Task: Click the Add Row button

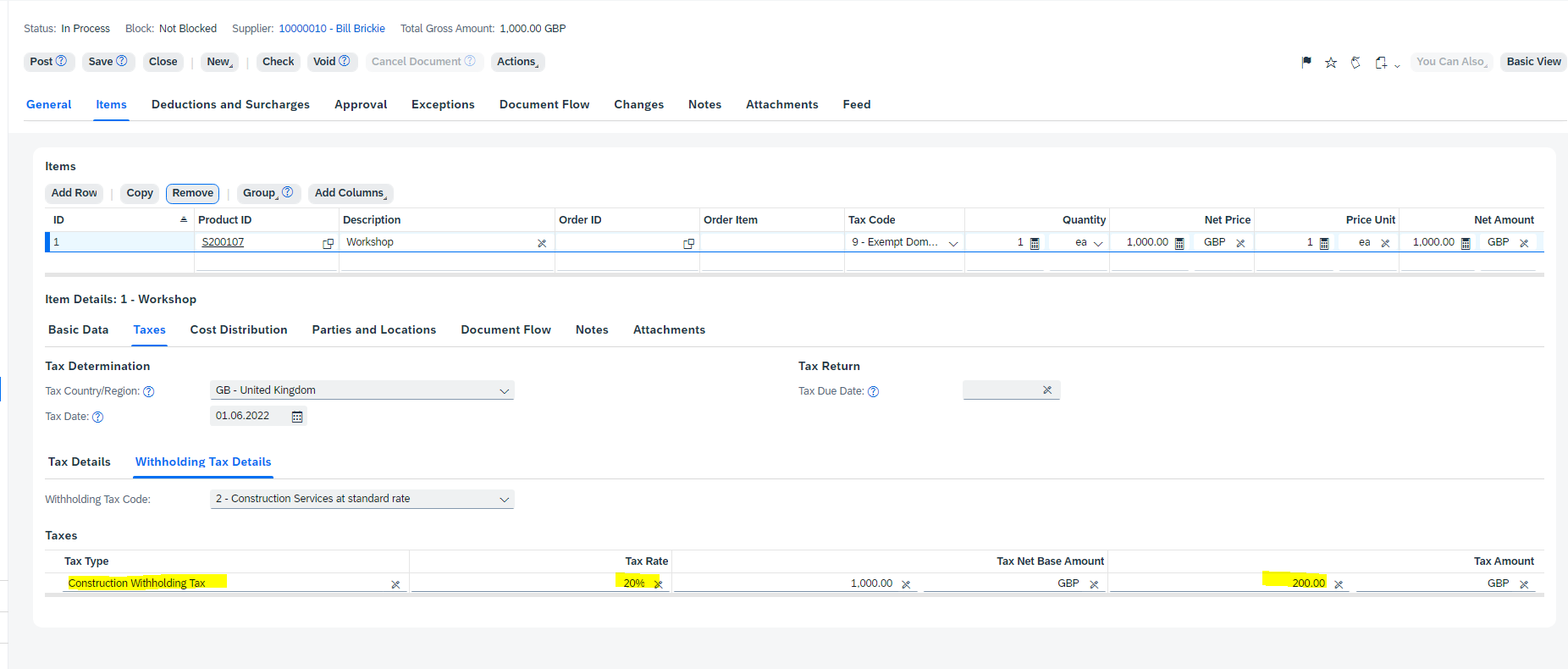Action: (74, 193)
